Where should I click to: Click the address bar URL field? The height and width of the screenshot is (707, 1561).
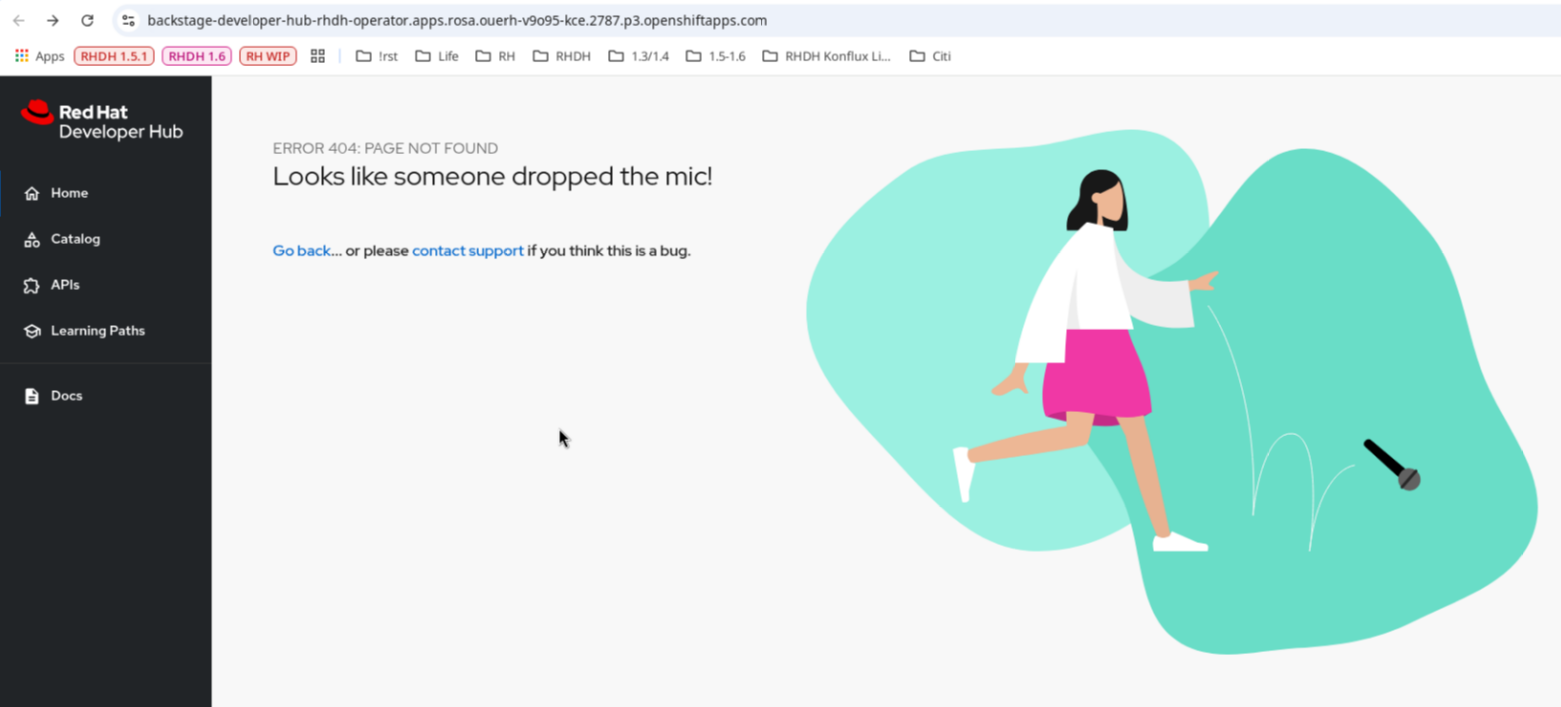[457, 20]
